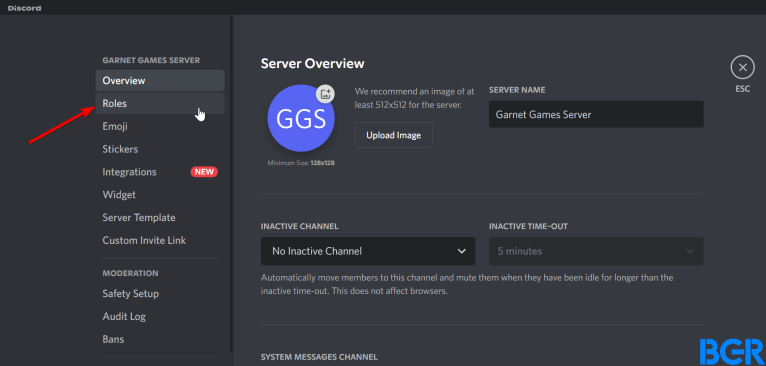Click the NEW badge beside Integrations
This screenshot has width=766, height=366.
click(204, 172)
